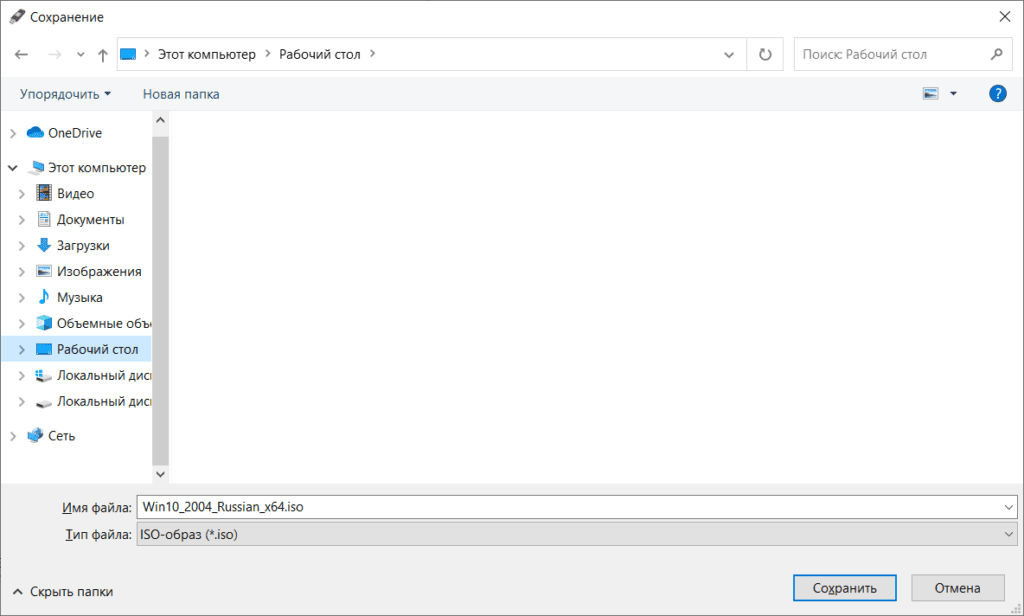Expand the 'Видео' folder node
Screen dimensions: 1024x616
(22, 194)
